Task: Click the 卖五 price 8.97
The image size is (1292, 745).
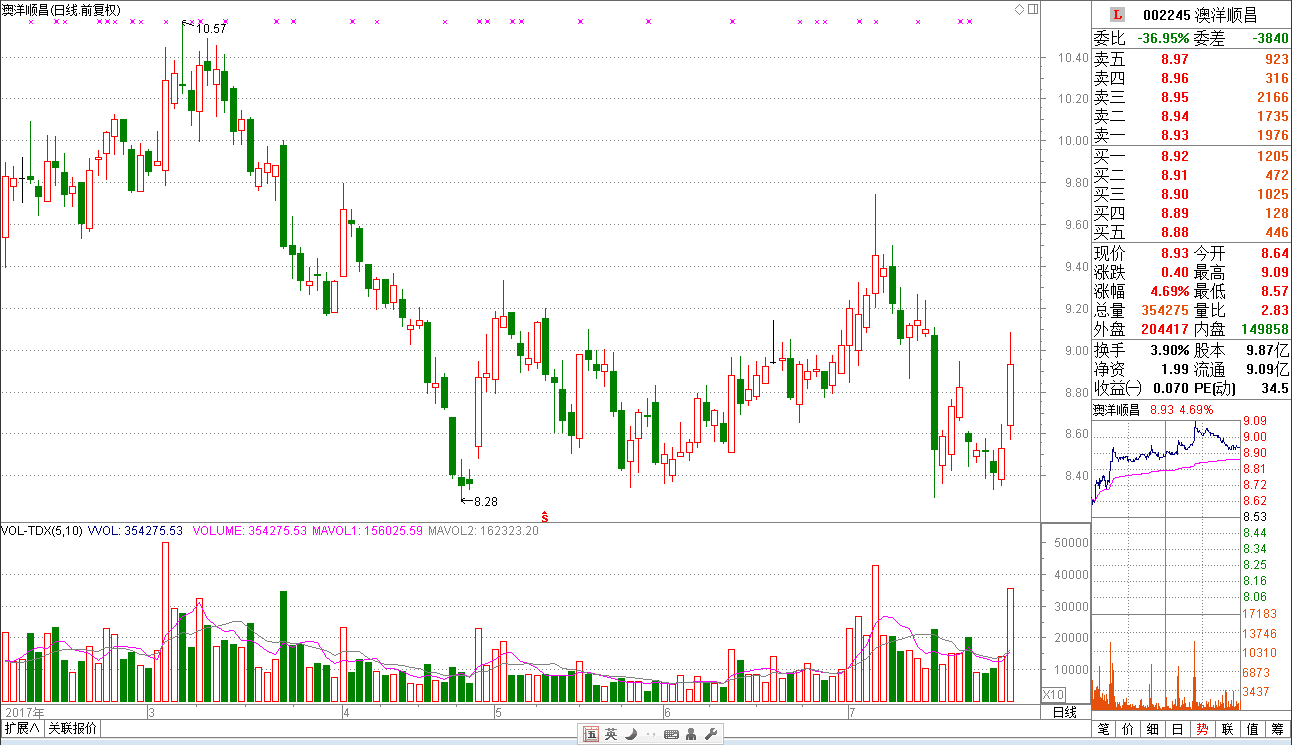Action: pos(1175,60)
